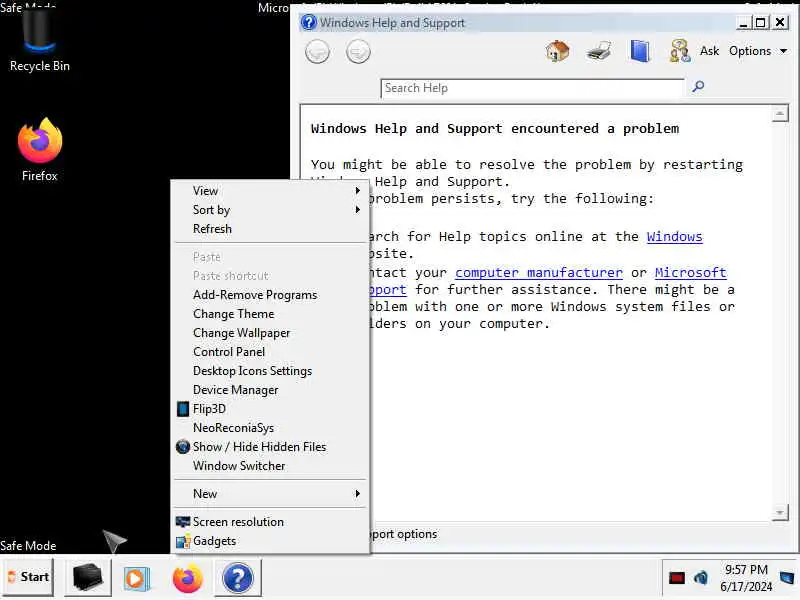Open Screen resolution from context menu
The image size is (800, 600).
[x=270, y=522]
